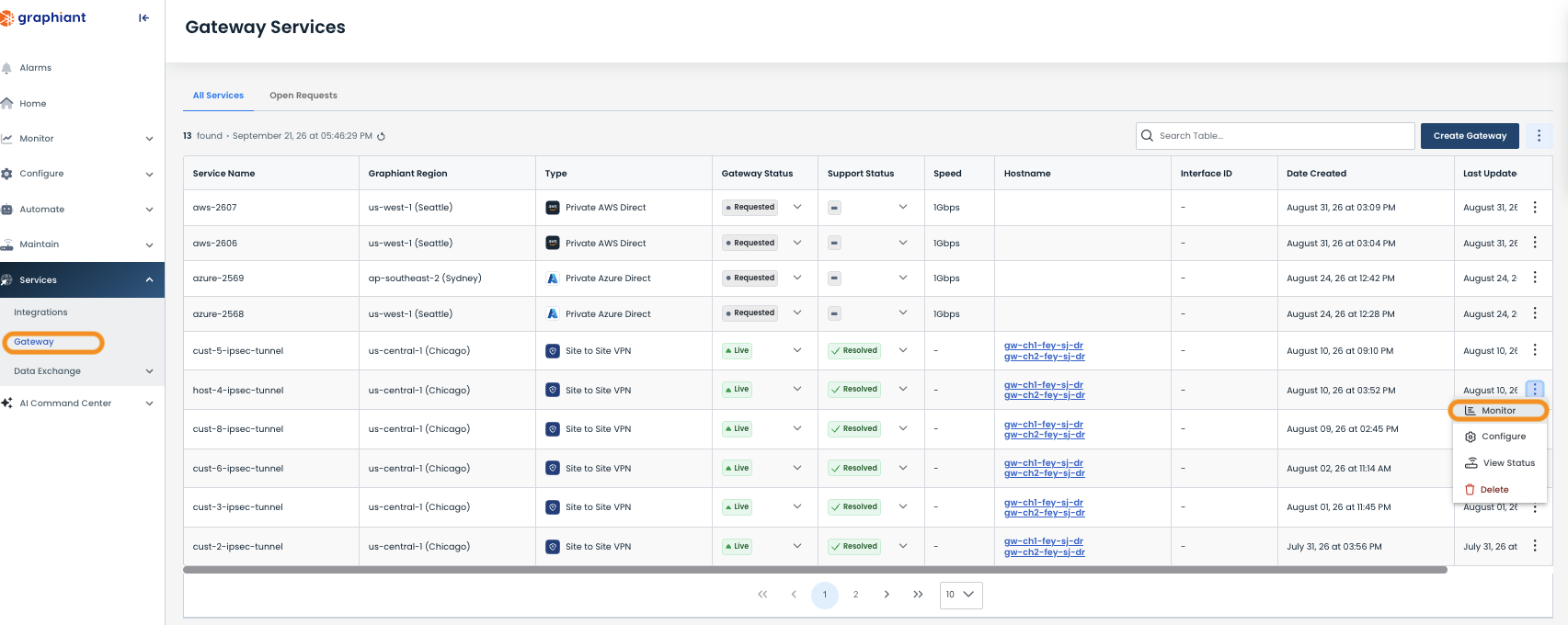Open Gateway Status dropdown for aws-2607
Viewport: 1568px width, 625px height.
(797, 207)
